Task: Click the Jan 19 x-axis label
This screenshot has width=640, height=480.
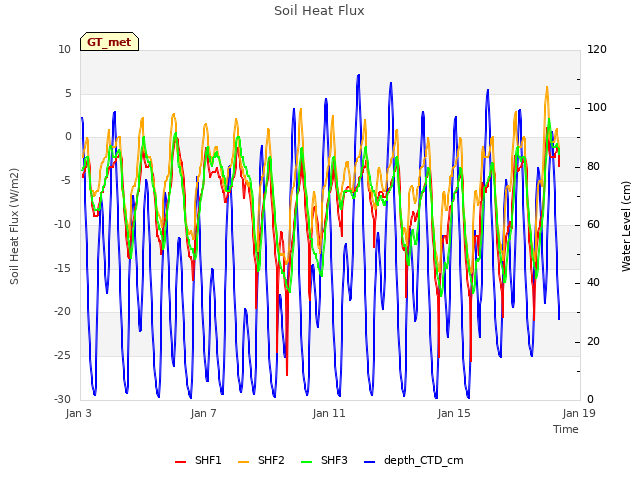Action: click(x=579, y=413)
